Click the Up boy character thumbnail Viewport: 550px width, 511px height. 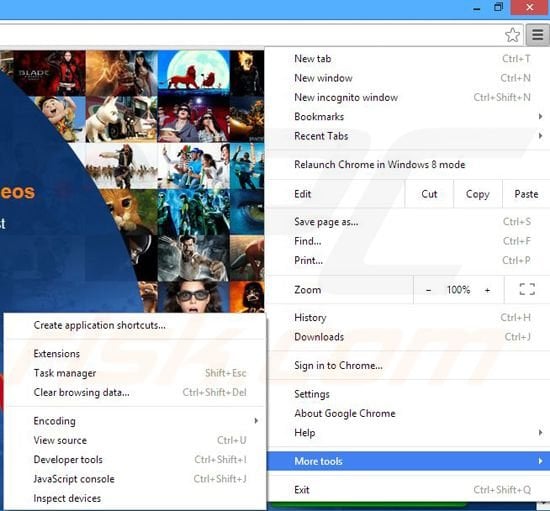[x=60, y=119]
